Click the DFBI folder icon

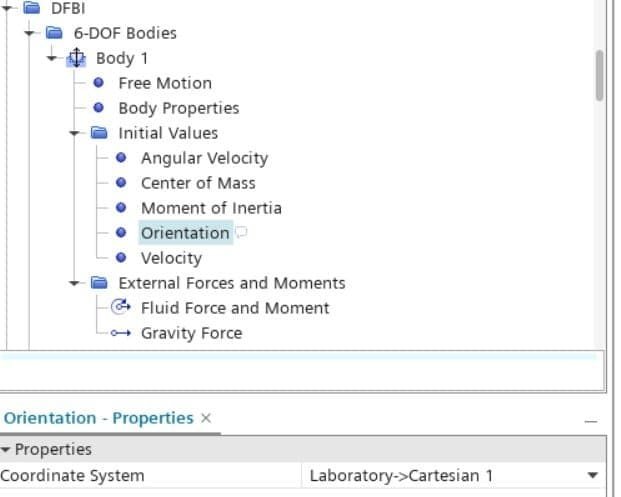coord(32,8)
